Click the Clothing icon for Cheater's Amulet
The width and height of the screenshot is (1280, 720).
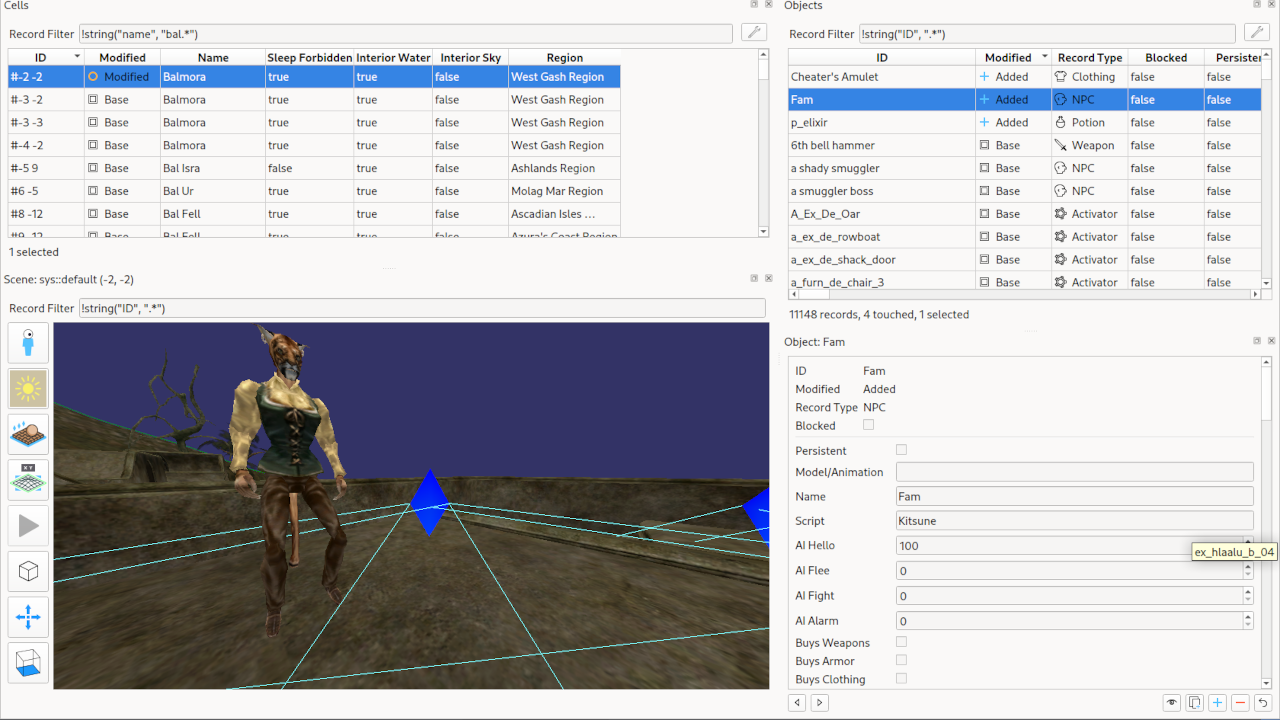[x=1061, y=76]
